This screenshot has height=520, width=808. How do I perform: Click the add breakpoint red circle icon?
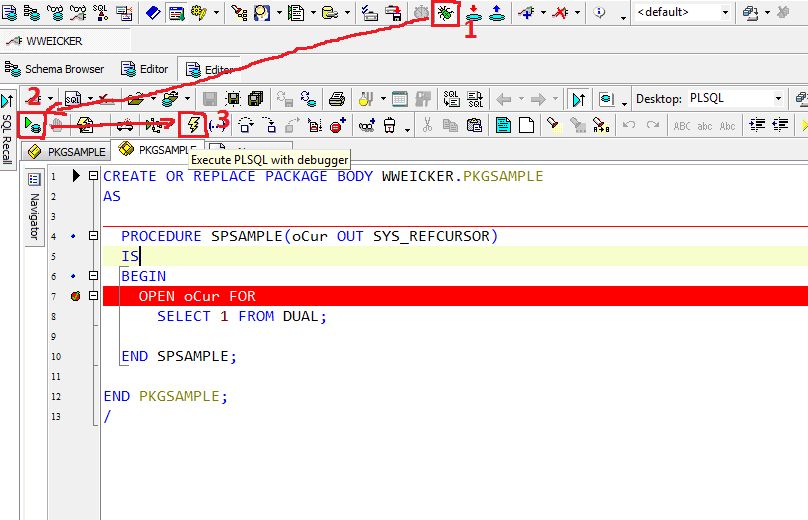338,125
